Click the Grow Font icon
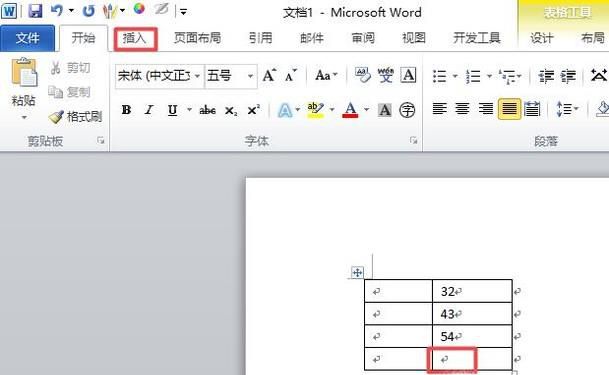The width and height of the screenshot is (609, 375). [x=269, y=75]
